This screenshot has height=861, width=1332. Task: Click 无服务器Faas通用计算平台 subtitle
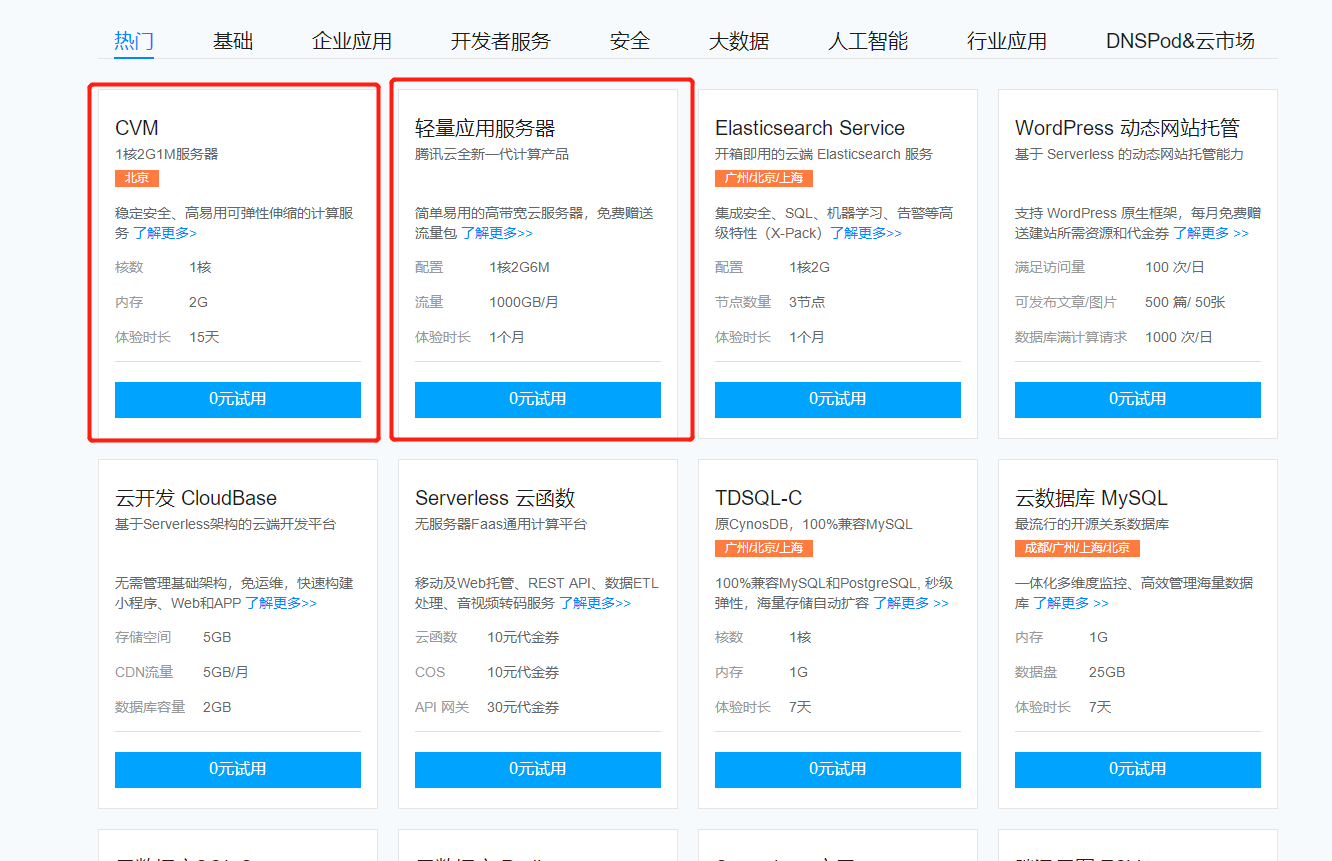[501, 524]
